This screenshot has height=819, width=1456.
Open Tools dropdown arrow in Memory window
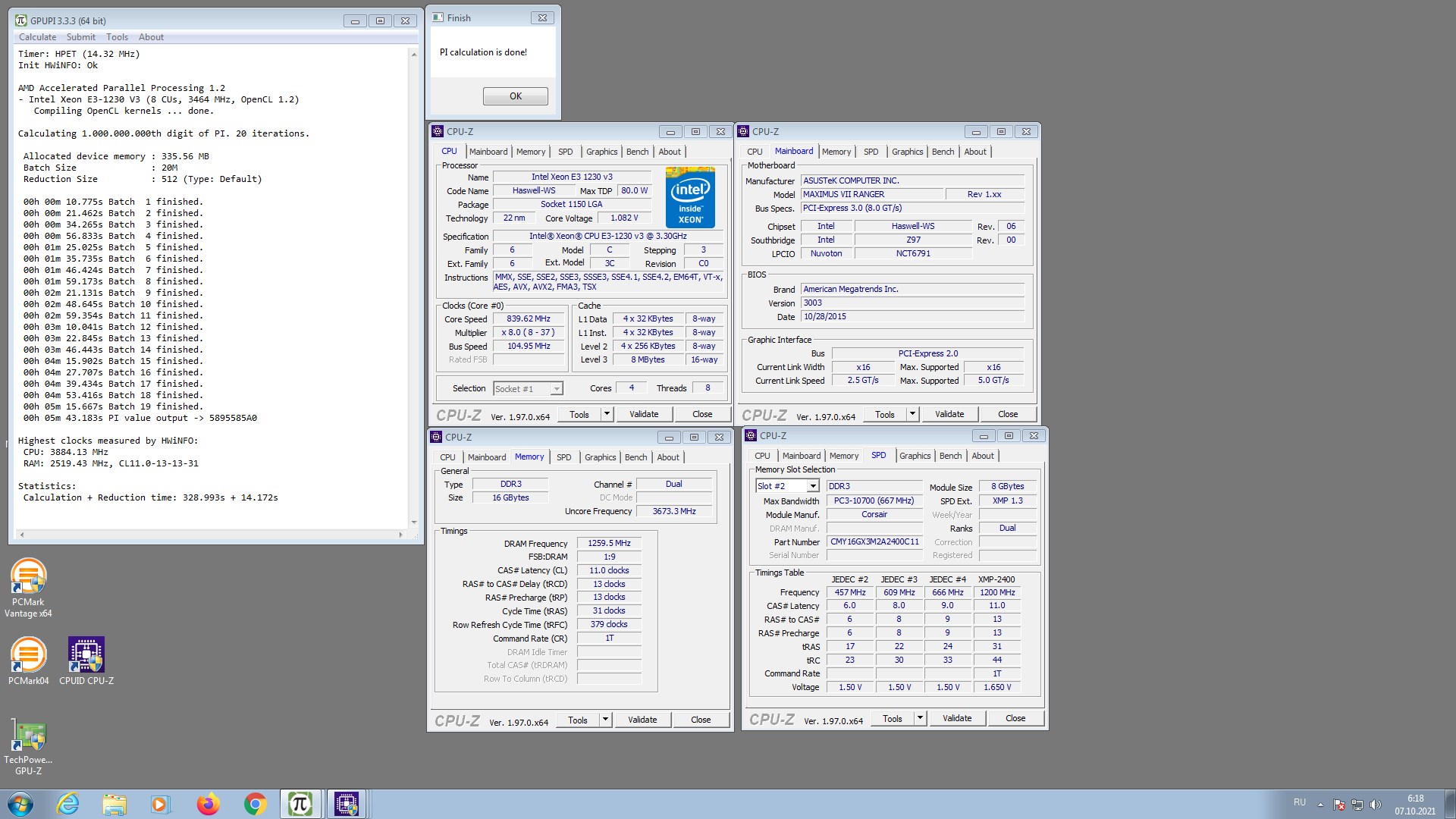pos(605,720)
